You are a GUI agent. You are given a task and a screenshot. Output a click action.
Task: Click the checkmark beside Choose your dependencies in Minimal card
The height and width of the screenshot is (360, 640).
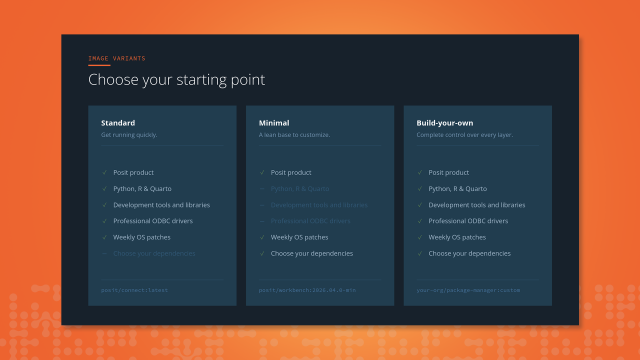(262, 253)
